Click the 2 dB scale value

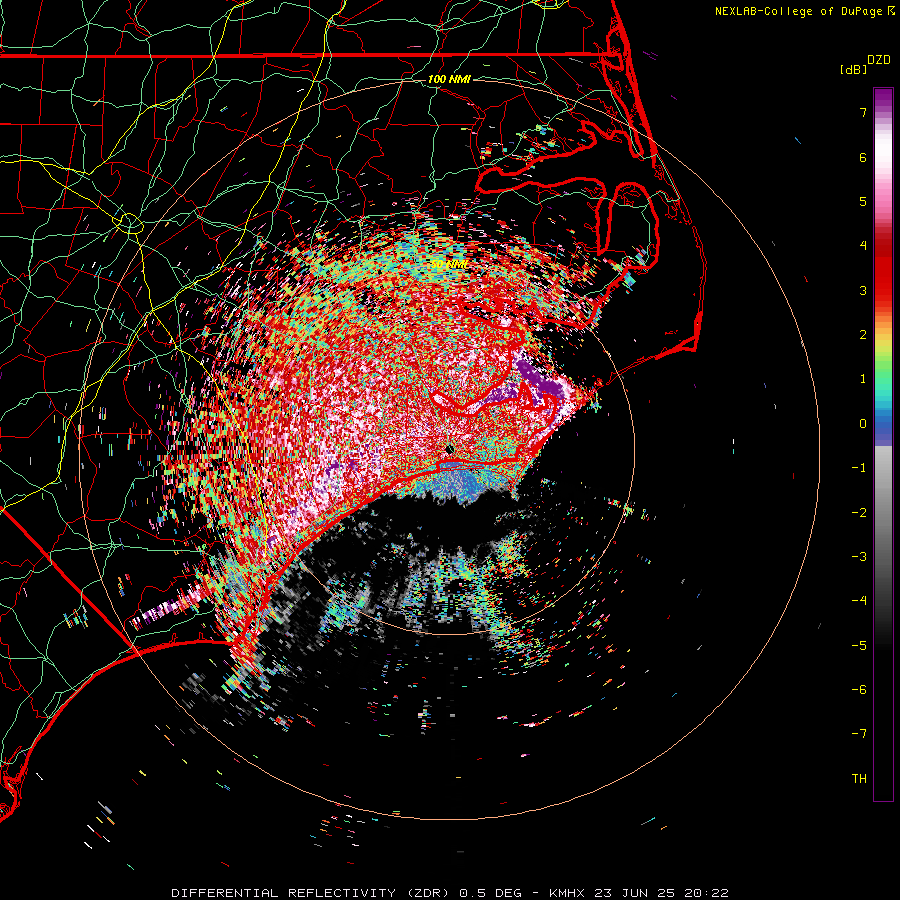[x=863, y=335]
